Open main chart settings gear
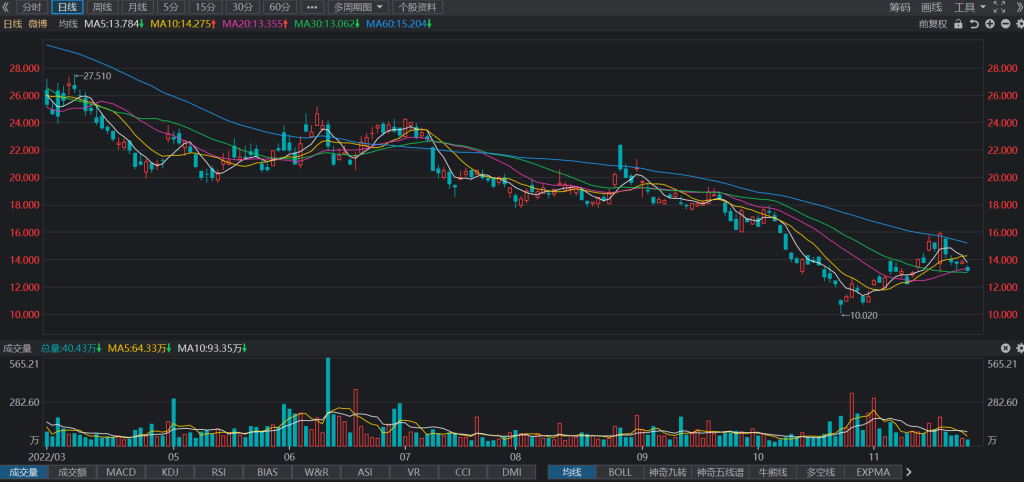Image resolution: width=1024 pixels, height=482 pixels. tap(1019, 24)
